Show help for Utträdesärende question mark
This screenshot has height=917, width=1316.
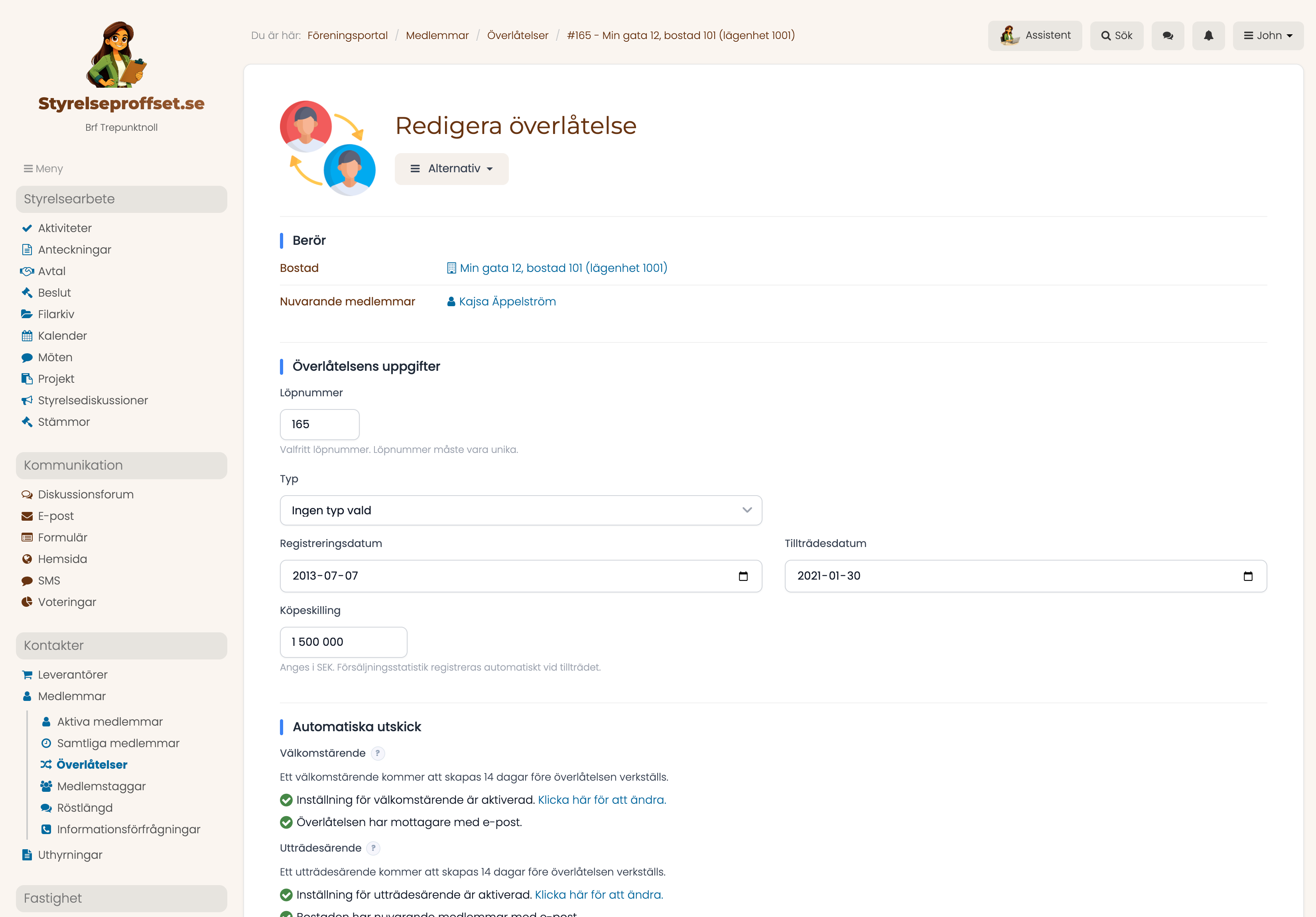[x=373, y=848]
